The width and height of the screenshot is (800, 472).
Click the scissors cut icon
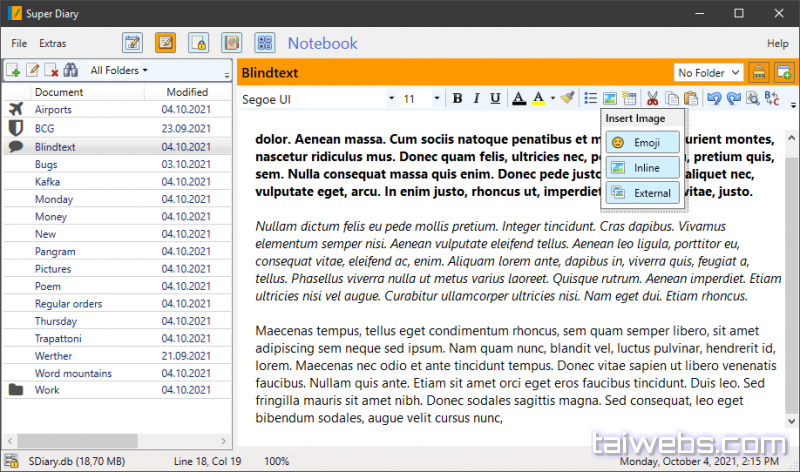[652, 98]
